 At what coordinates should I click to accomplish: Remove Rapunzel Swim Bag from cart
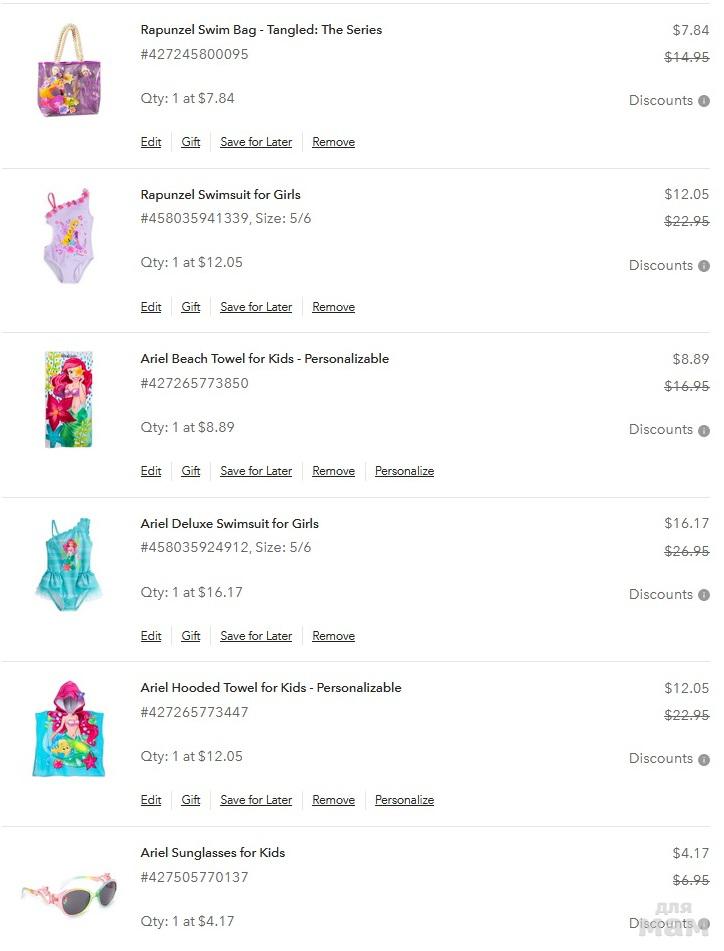(x=333, y=143)
